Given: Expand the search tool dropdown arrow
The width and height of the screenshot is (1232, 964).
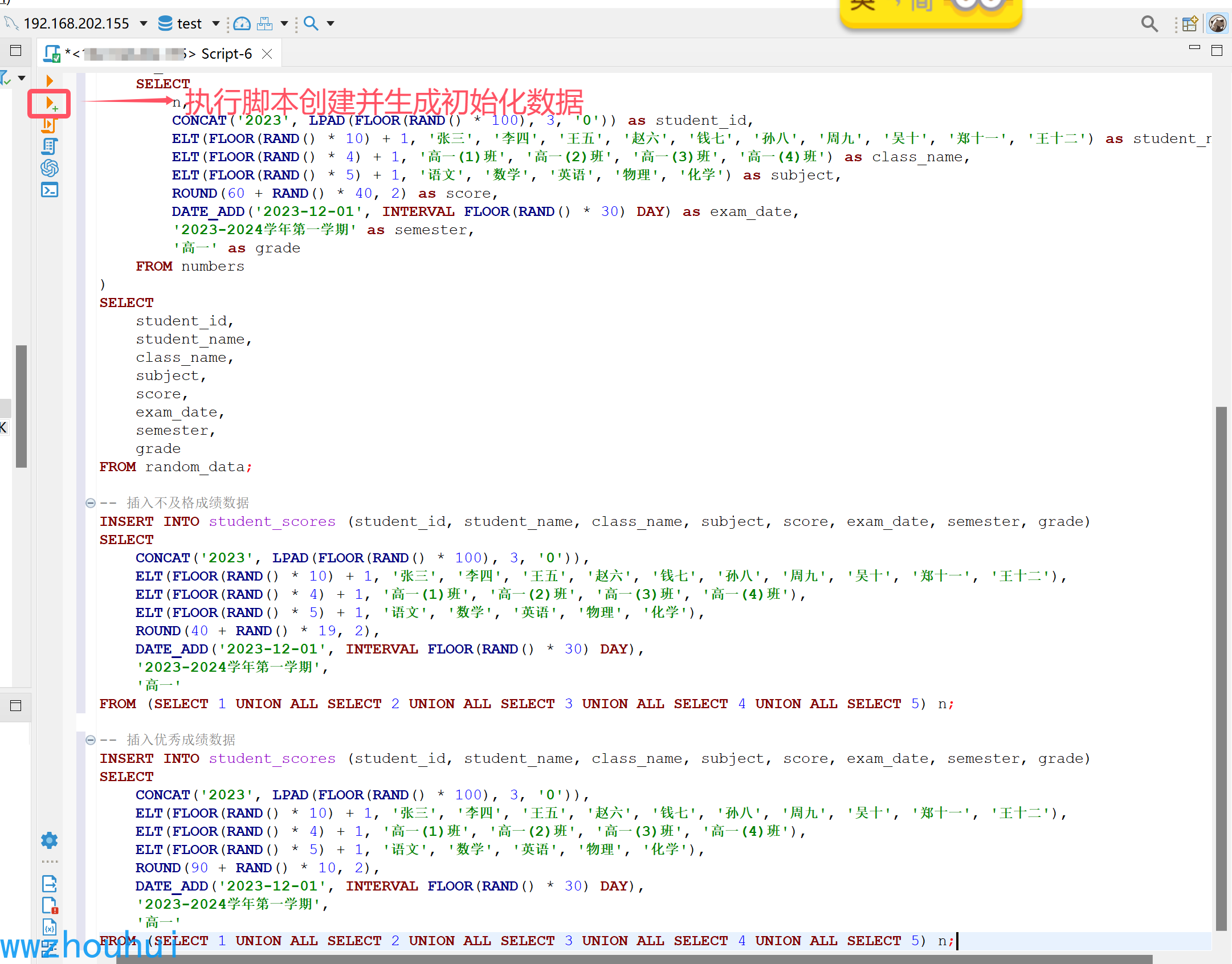Looking at the screenshot, I should (331, 23).
